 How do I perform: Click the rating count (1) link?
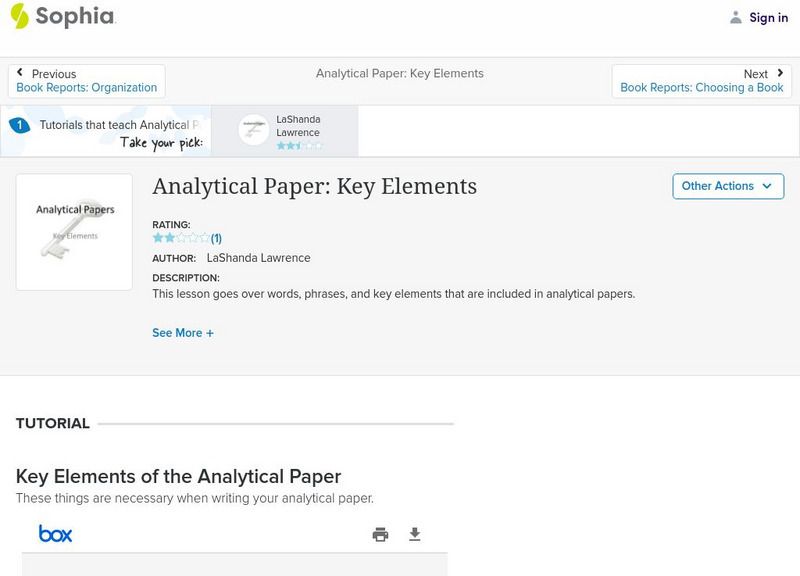pyautogui.click(x=216, y=238)
